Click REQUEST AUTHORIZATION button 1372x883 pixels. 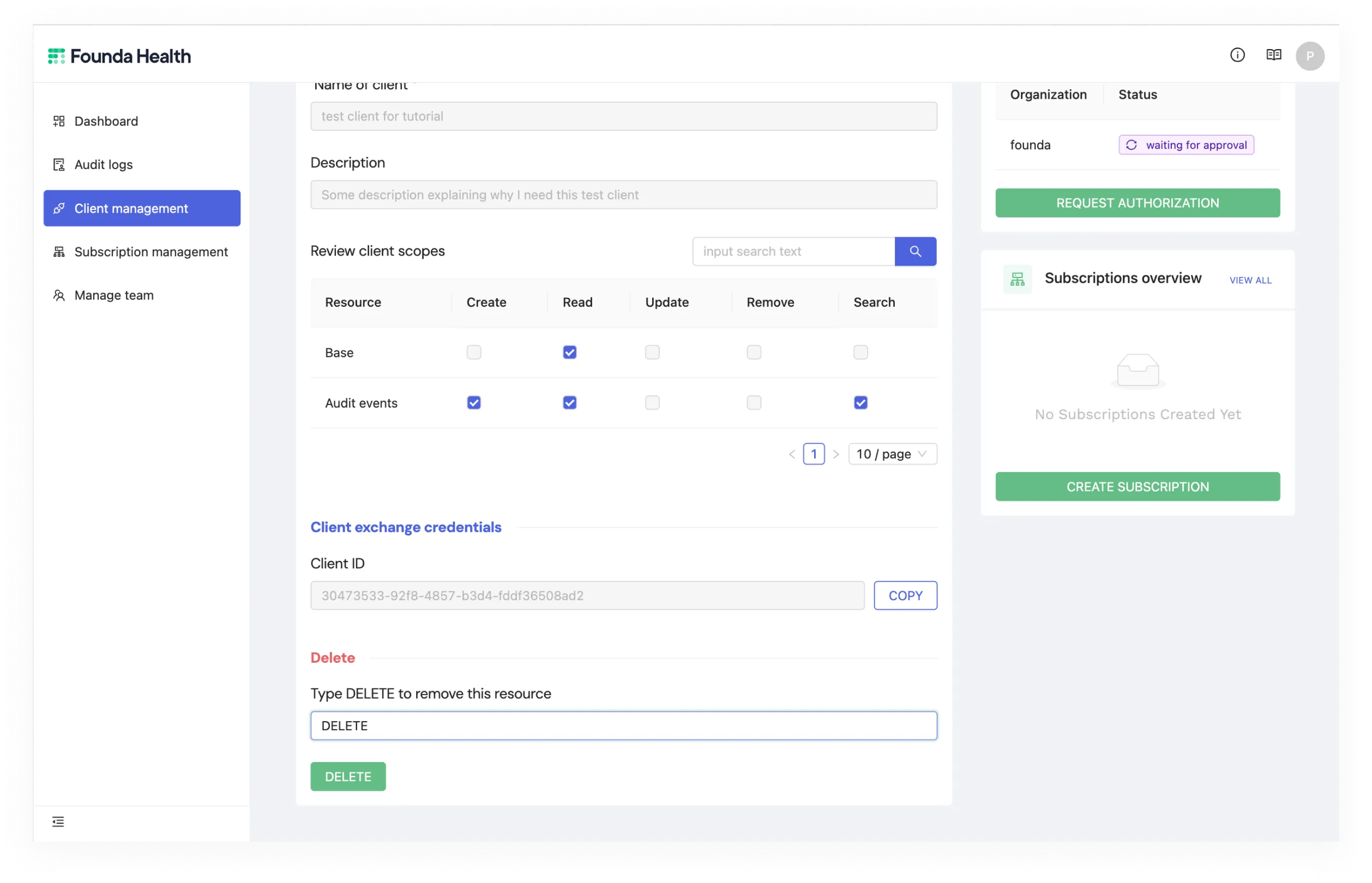tap(1137, 203)
